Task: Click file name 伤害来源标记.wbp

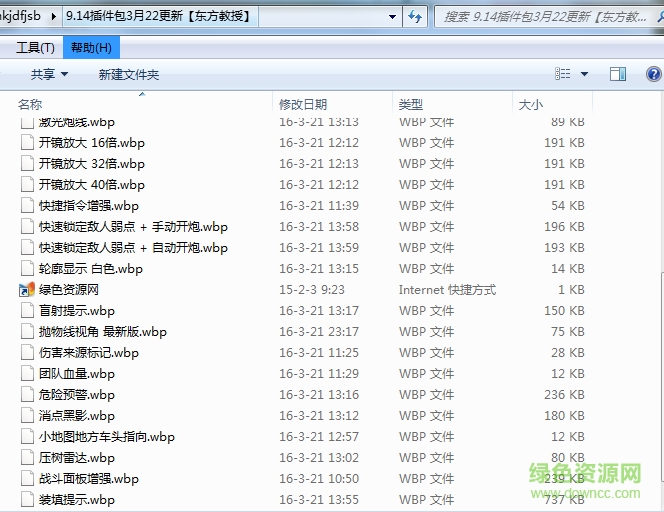Action: (89, 353)
